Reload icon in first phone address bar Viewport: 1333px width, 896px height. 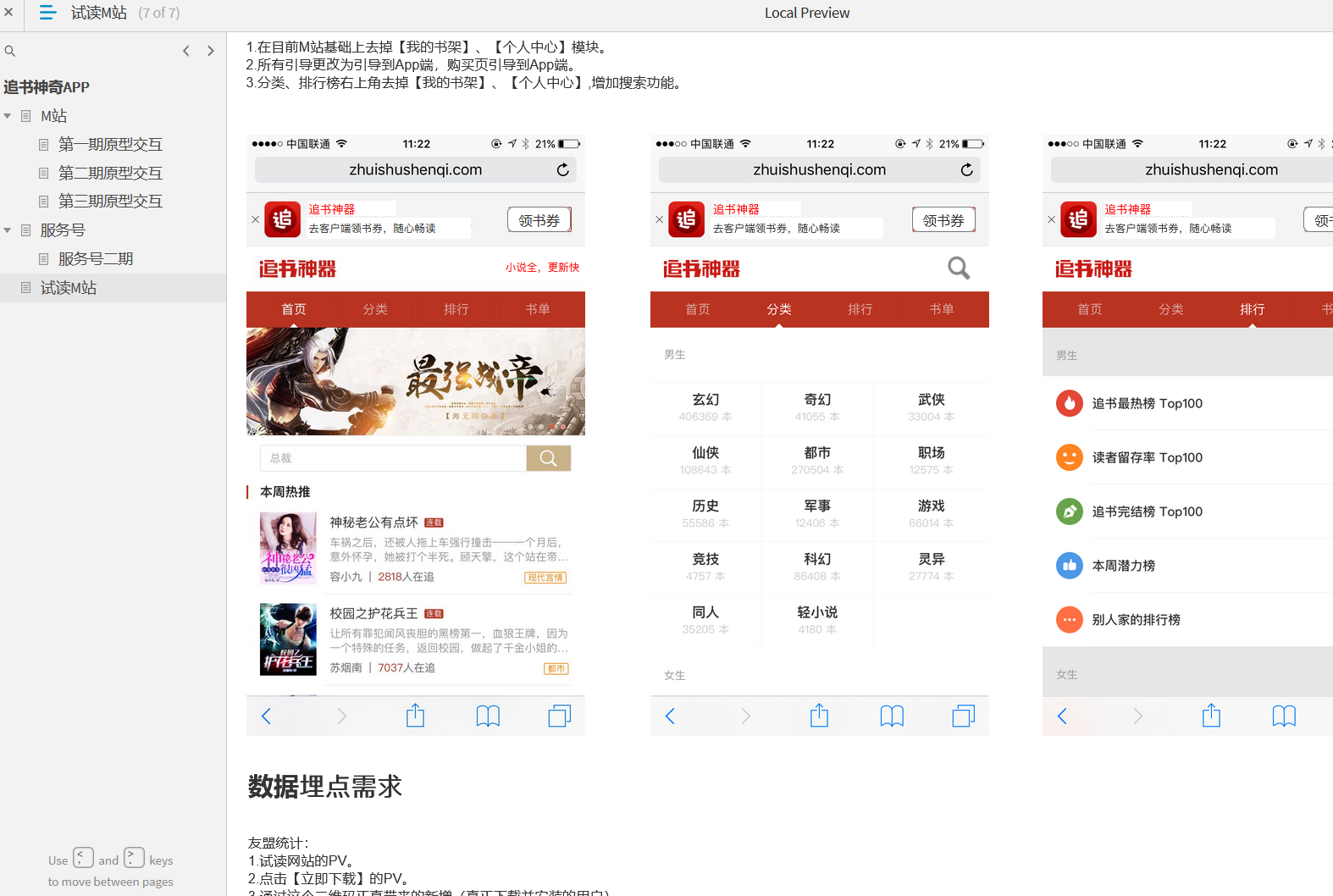562,169
